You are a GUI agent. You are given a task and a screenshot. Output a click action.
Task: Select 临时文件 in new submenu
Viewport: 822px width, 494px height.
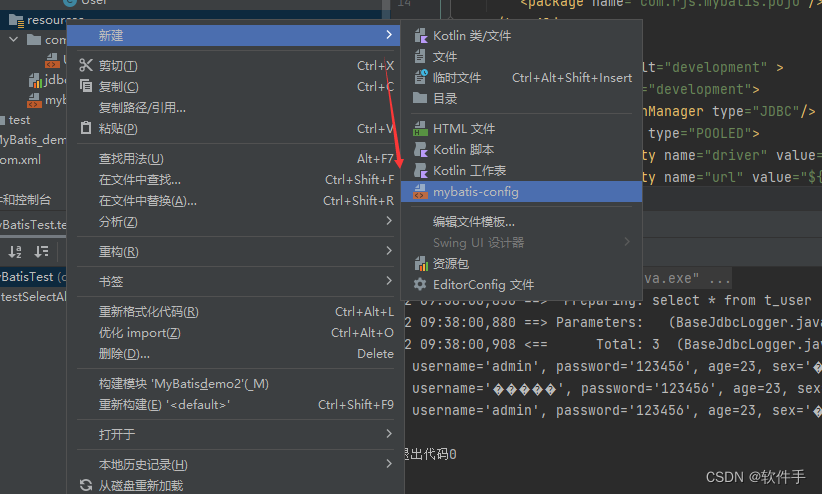click(x=522, y=78)
